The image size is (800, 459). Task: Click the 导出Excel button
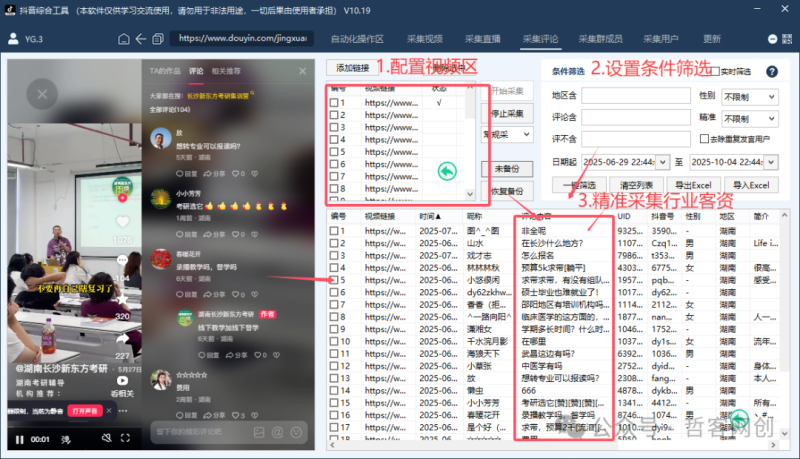click(693, 185)
